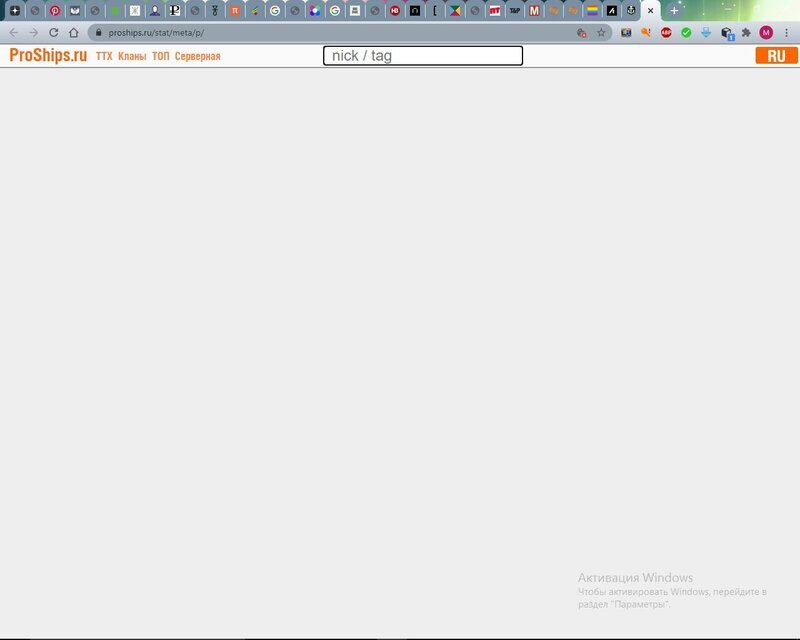Reload the current page
The height and width of the screenshot is (640, 800).
[54, 32]
